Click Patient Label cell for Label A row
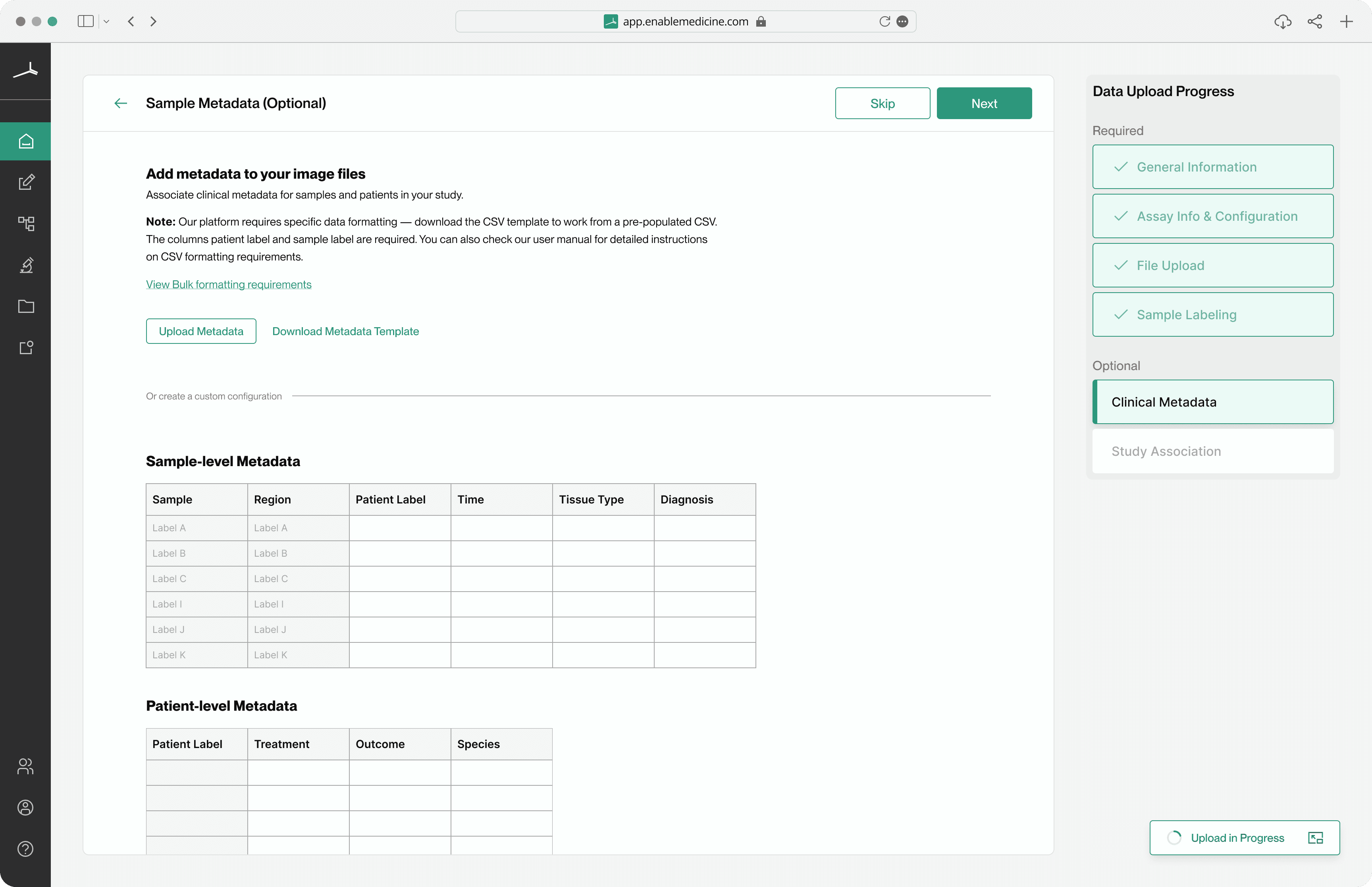The image size is (1372, 887). 399,528
